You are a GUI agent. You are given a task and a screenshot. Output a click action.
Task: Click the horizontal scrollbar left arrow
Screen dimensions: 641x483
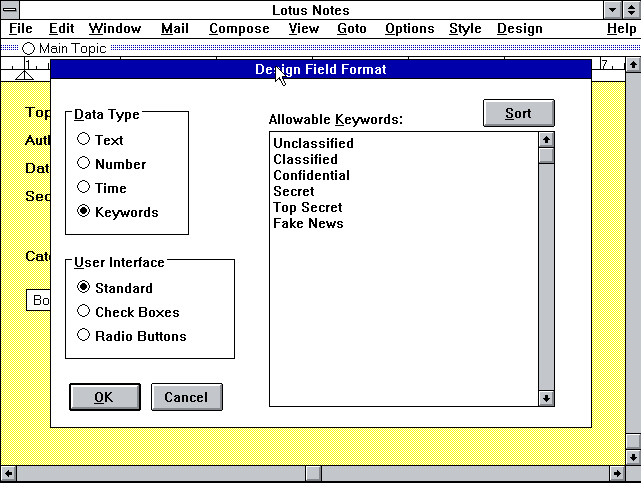8,473
